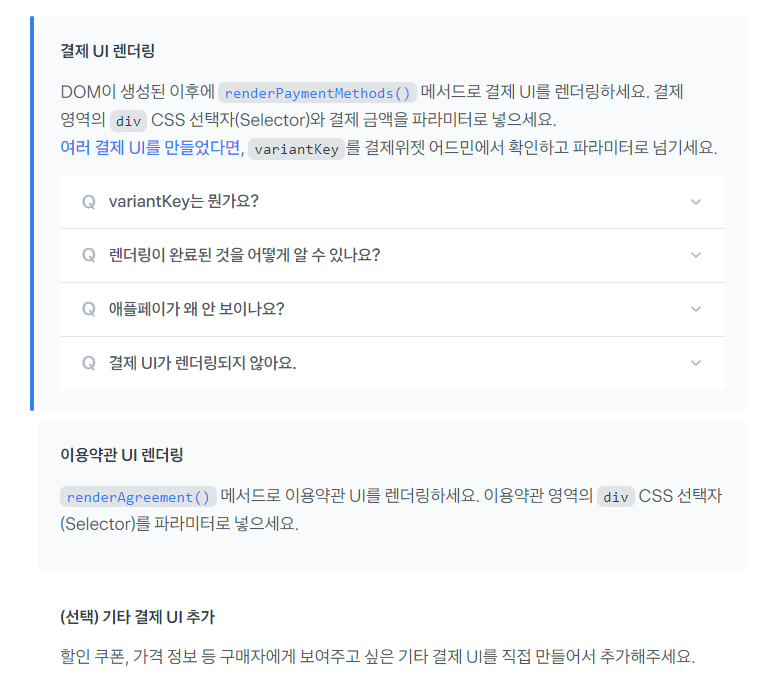757x689 pixels.
Task: Expand the variantKey는 뭔가요? chevron arrow
Action: click(696, 202)
